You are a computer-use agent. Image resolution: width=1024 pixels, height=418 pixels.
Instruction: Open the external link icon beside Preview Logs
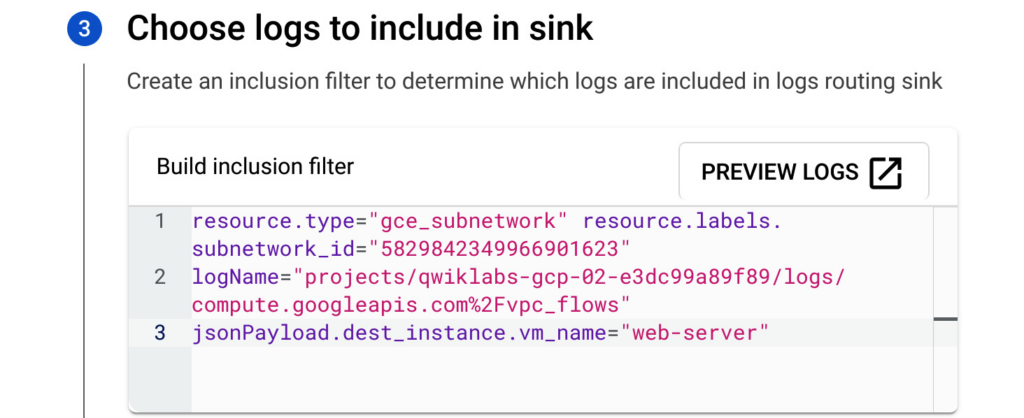tap(886, 172)
